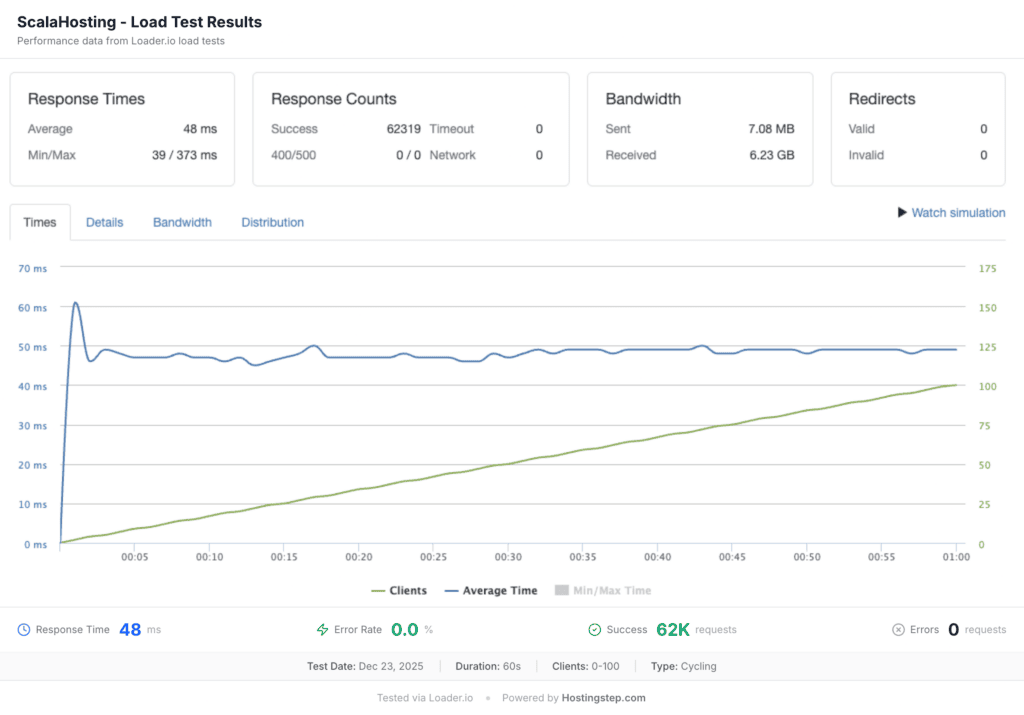The image size is (1024, 715).
Task: Click the 'Type: Cycling' text
Action: pos(684,666)
